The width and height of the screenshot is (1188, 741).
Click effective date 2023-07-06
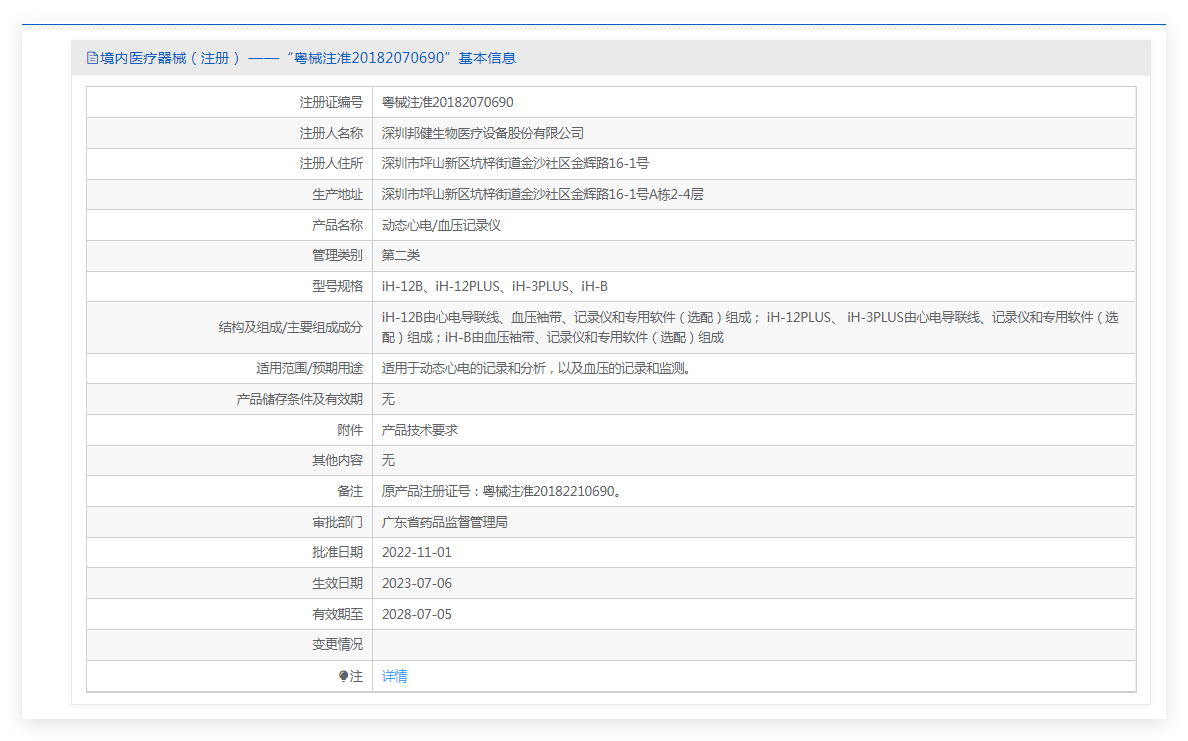[x=417, y=584]
